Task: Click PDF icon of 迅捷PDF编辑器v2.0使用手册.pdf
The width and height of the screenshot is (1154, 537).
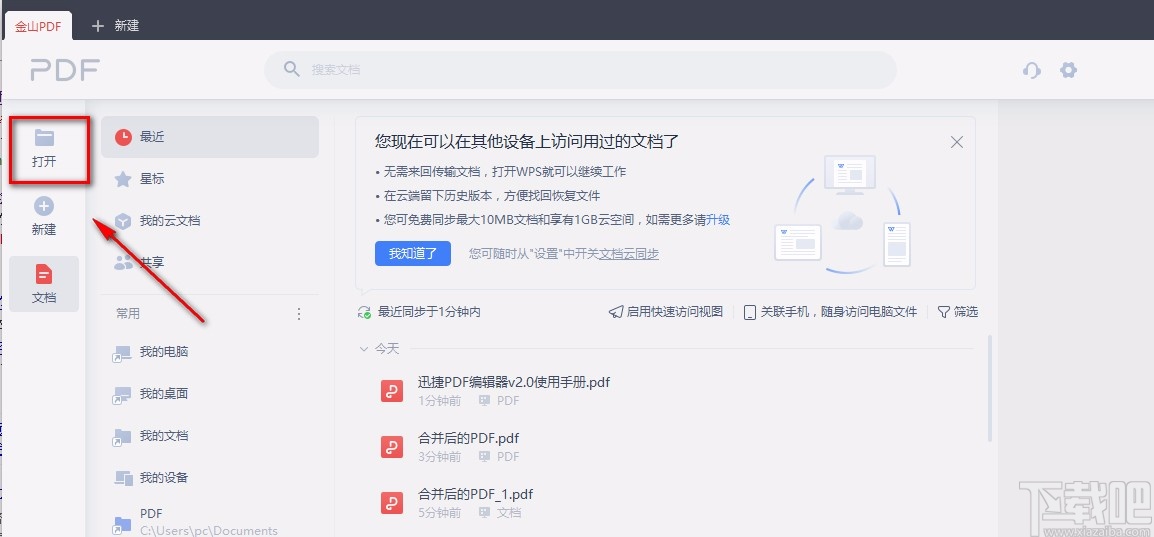Action: point(392,391)
